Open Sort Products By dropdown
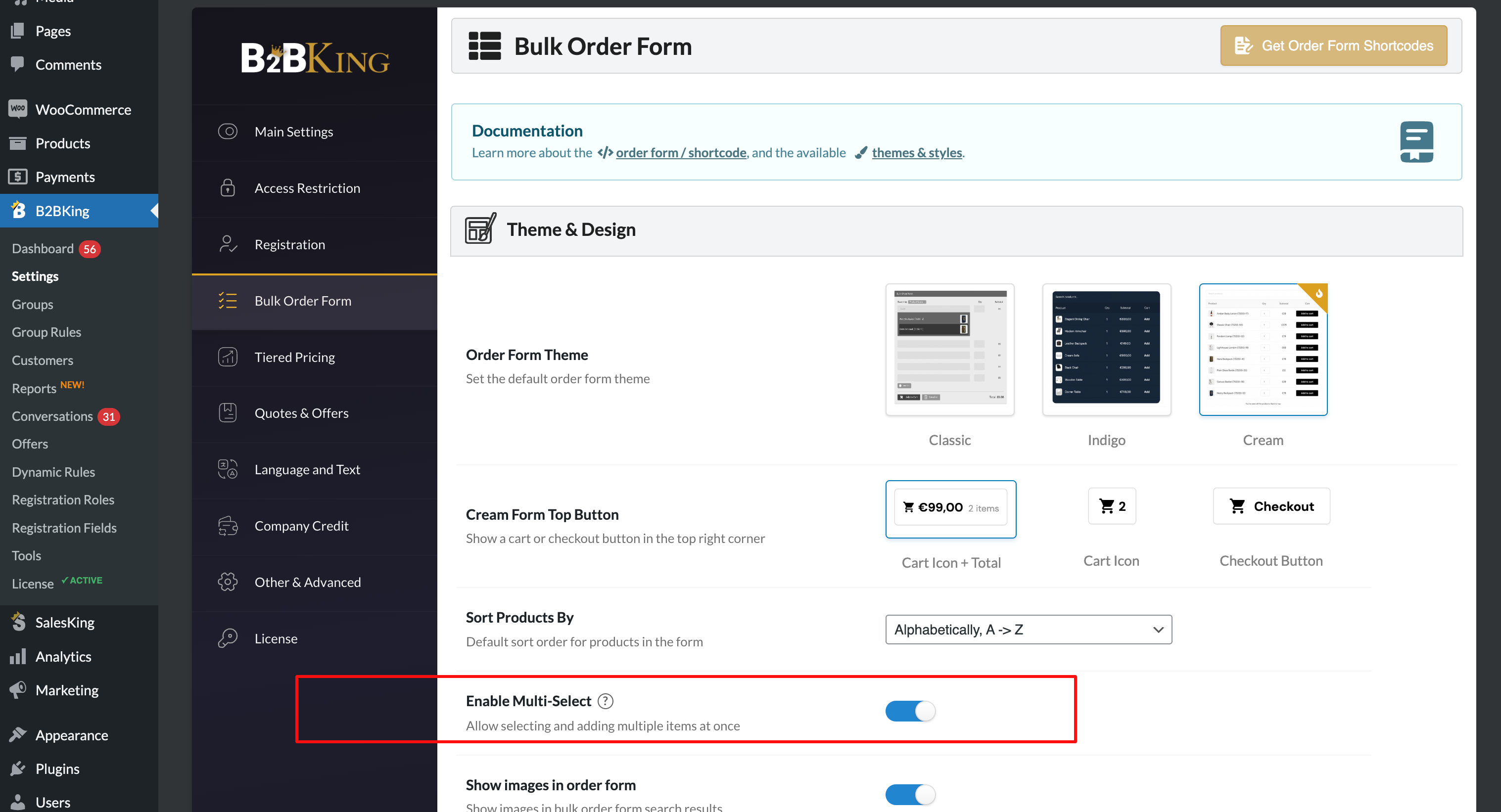The width and height of the screenshot is (1501, 812). click(x=1027, y=630)
